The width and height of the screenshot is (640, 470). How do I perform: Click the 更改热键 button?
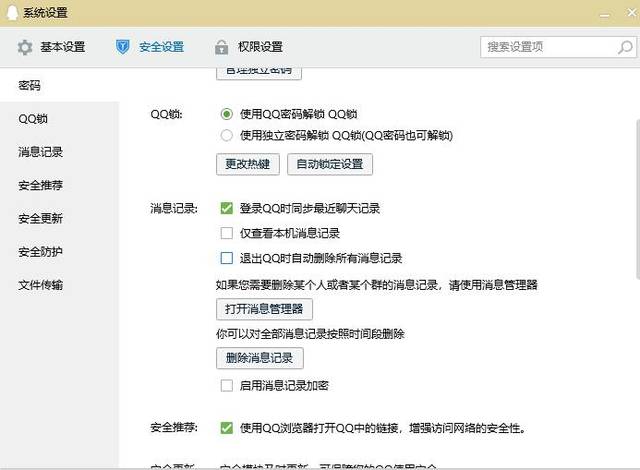tap(248, 164)
